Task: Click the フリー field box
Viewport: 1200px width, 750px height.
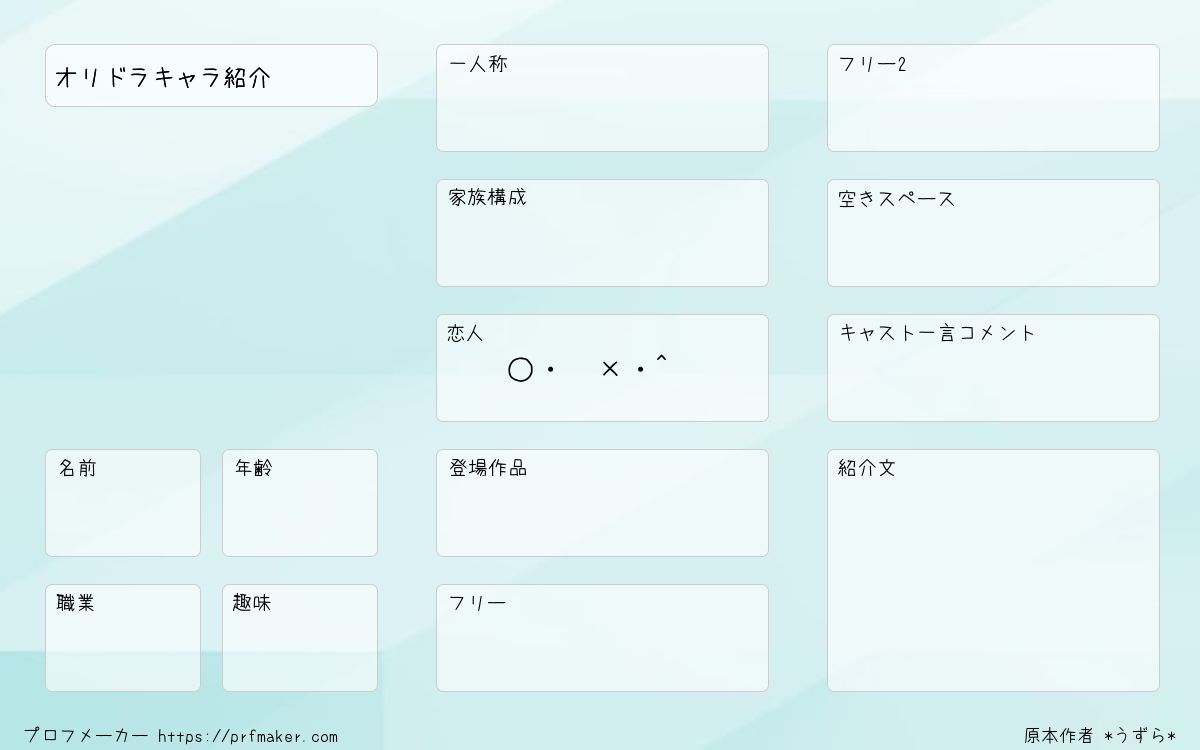Action: click(602, 638)
